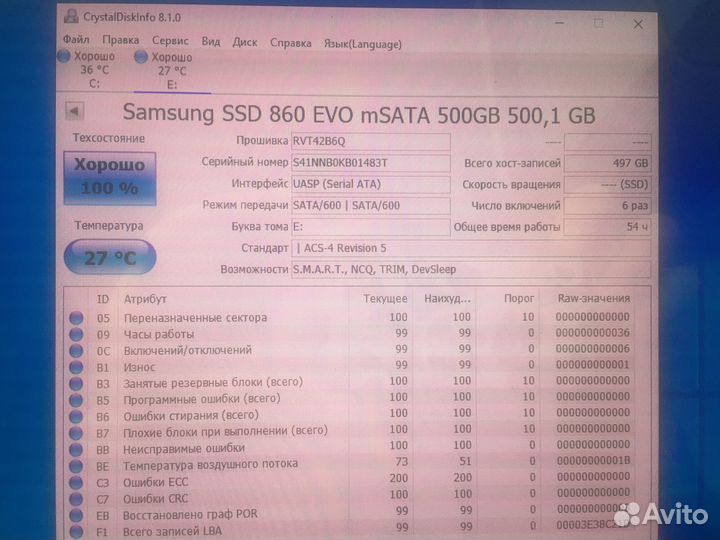Image resolution: width=720 pixels, height=540 pixels.
Task: Click the status circle for attribute BB
Action: [76, 450]
